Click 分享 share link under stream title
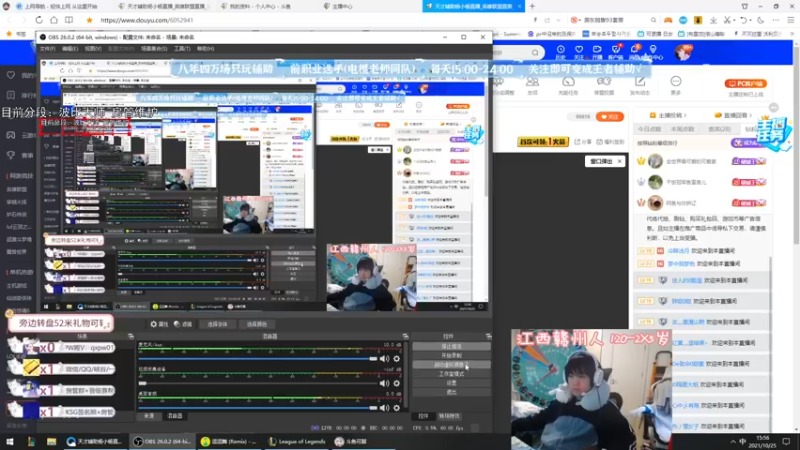Screen dimensions: 800x450 (583, 142)
